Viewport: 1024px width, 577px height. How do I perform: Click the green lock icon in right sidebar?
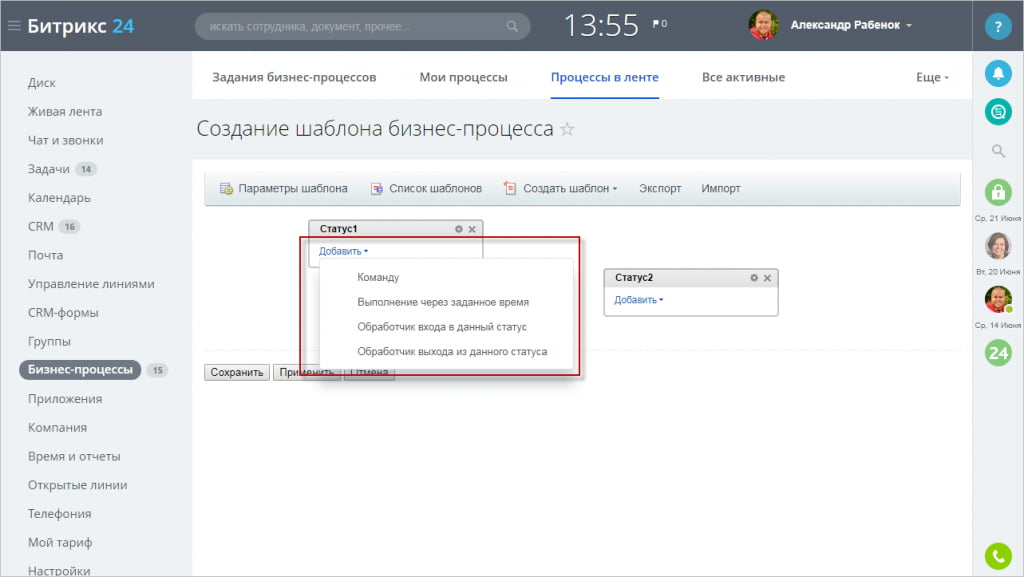click(x=998, y=193)
